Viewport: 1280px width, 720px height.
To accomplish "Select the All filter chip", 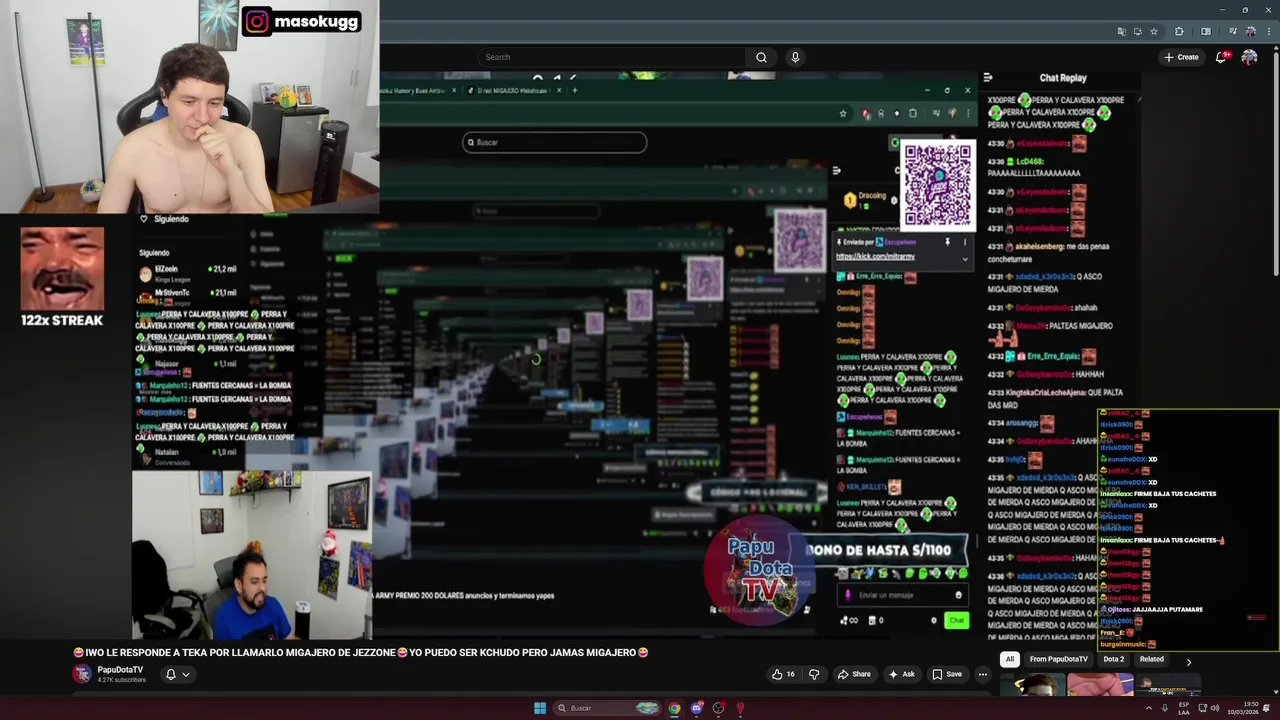I will click(x=1010, y=659).
